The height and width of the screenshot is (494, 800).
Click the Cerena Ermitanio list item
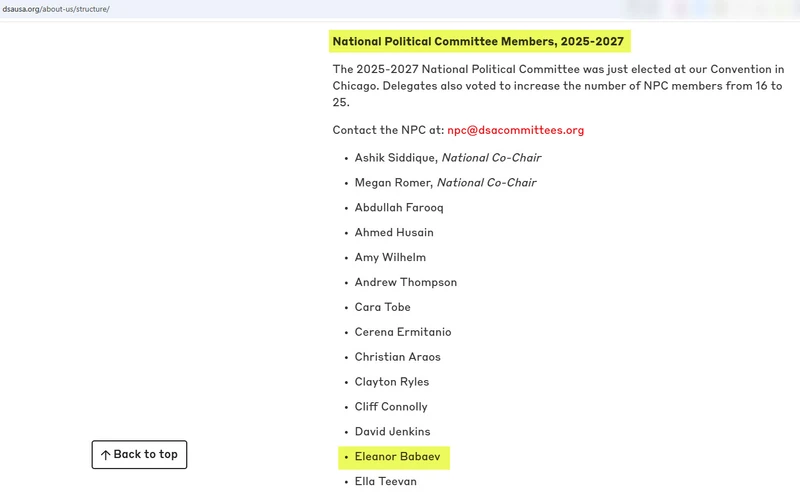(402, 332)
